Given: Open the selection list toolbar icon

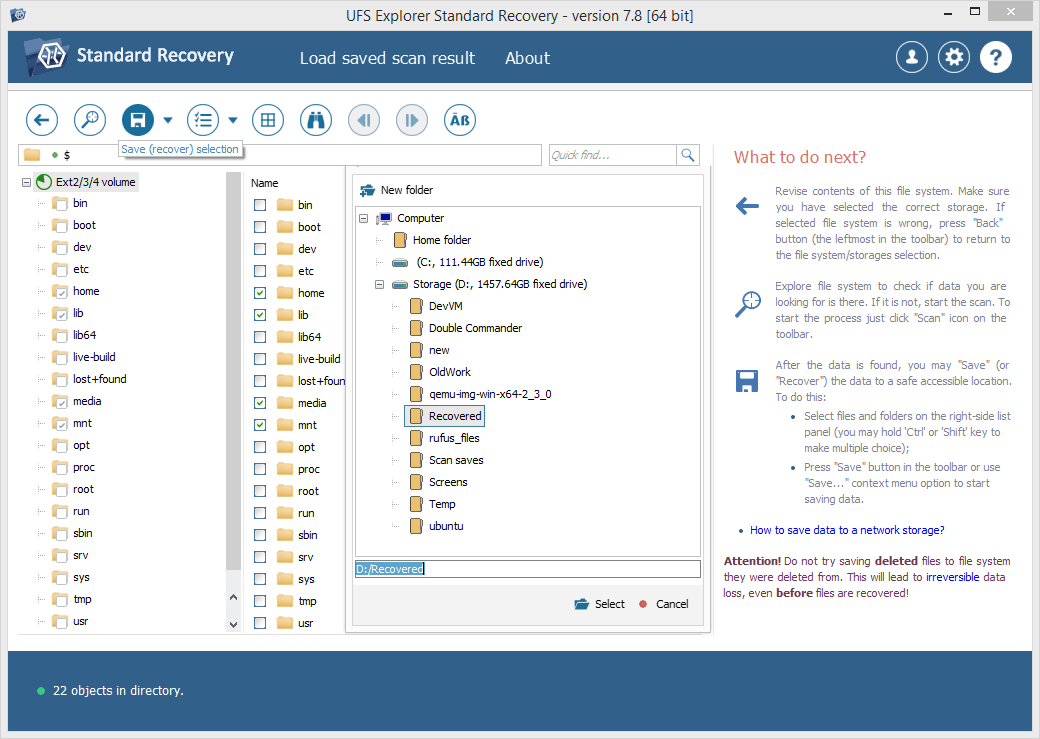Looking at the screenshot, I should click(203, 120).
